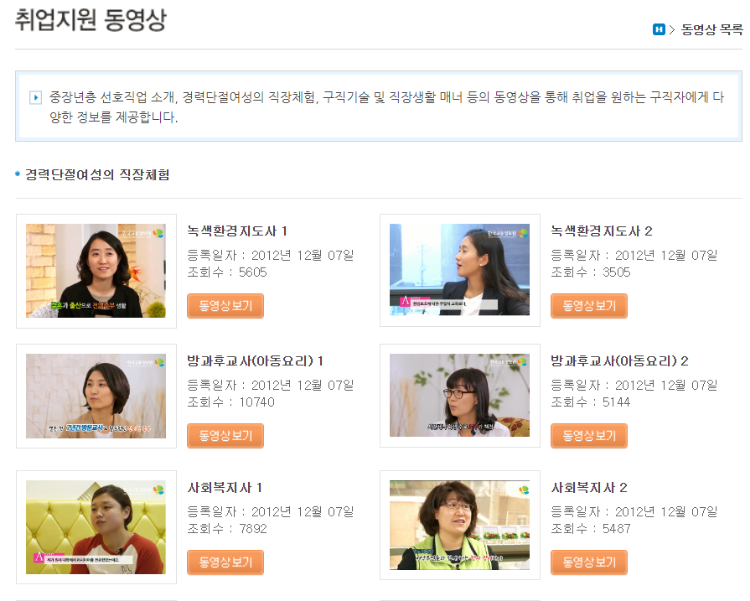Watch 녹색환경지도사 2 via 동영상보기 button
This screenshot has height=601, width=750.
pyautogui.click(x=589, y=306)
